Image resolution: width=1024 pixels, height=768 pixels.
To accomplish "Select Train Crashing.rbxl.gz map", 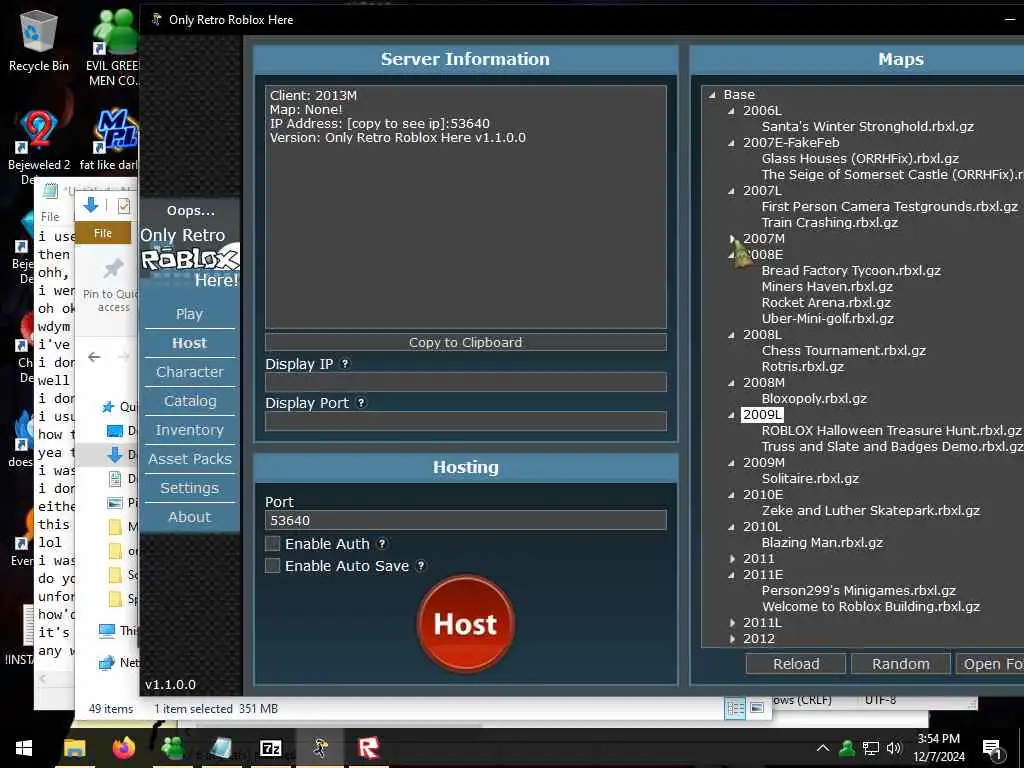I will pos(829,223).
